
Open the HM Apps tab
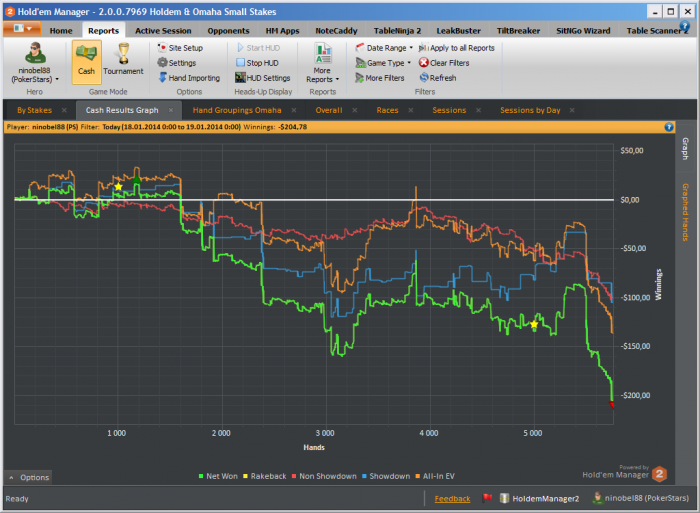(282, 31)
